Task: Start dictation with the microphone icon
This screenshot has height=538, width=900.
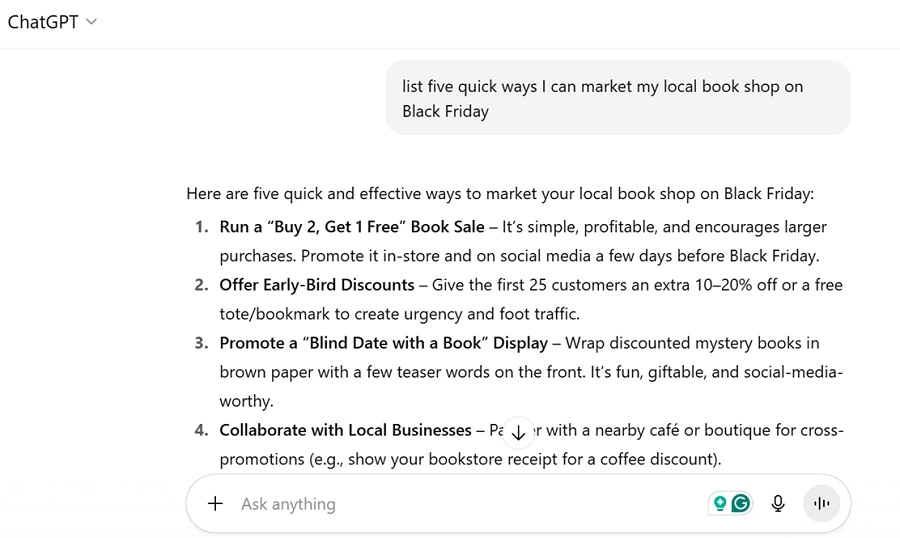Action: click(x=778, y=504)
